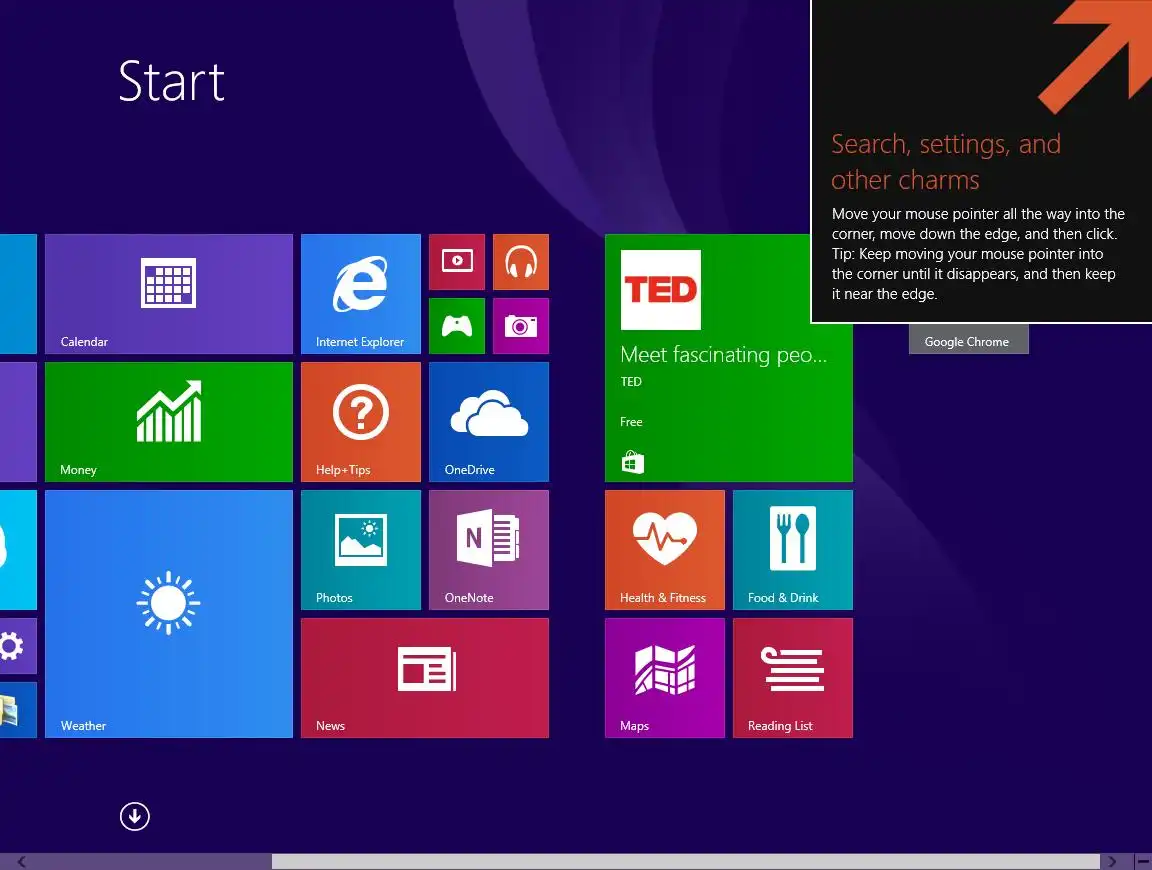Click 'Search, settings, and other charms' heading

click(x=946, y=162)
